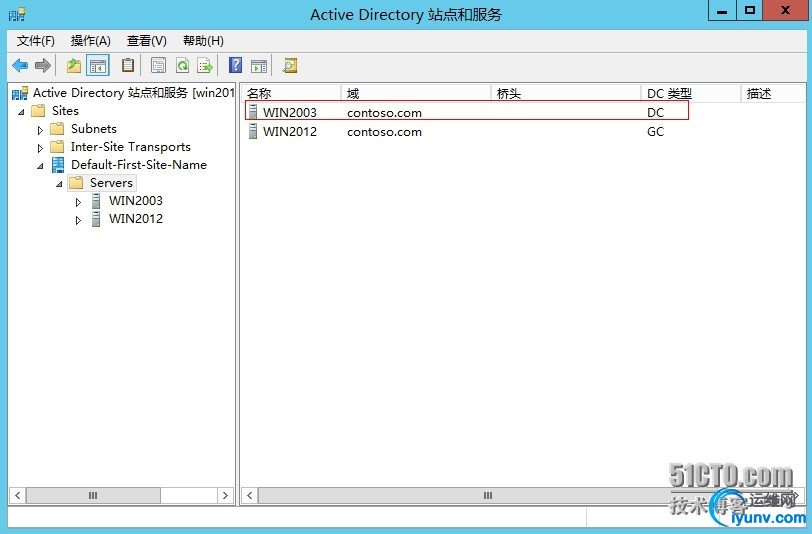The height and width of the screenshot is (534, 812).
Task: Open Help with the question mark icon
Action: click(235, 65)
